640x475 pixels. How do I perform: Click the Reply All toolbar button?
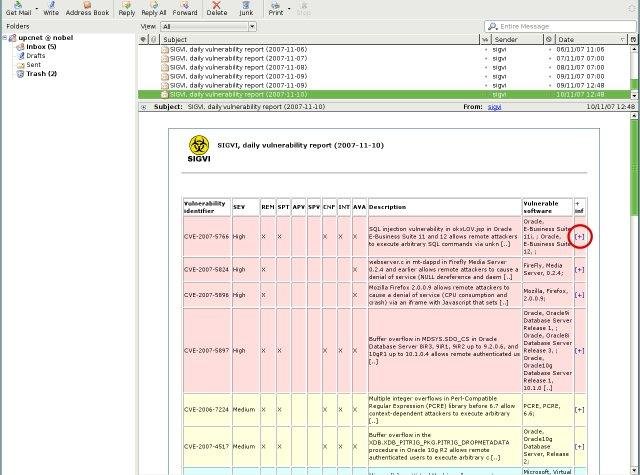point(153,9)
